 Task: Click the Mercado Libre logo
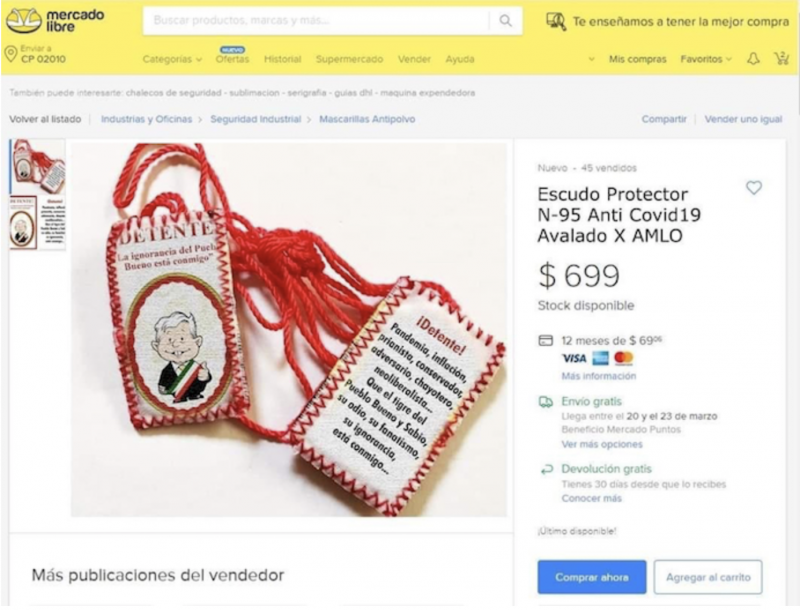tap(55, 21)
